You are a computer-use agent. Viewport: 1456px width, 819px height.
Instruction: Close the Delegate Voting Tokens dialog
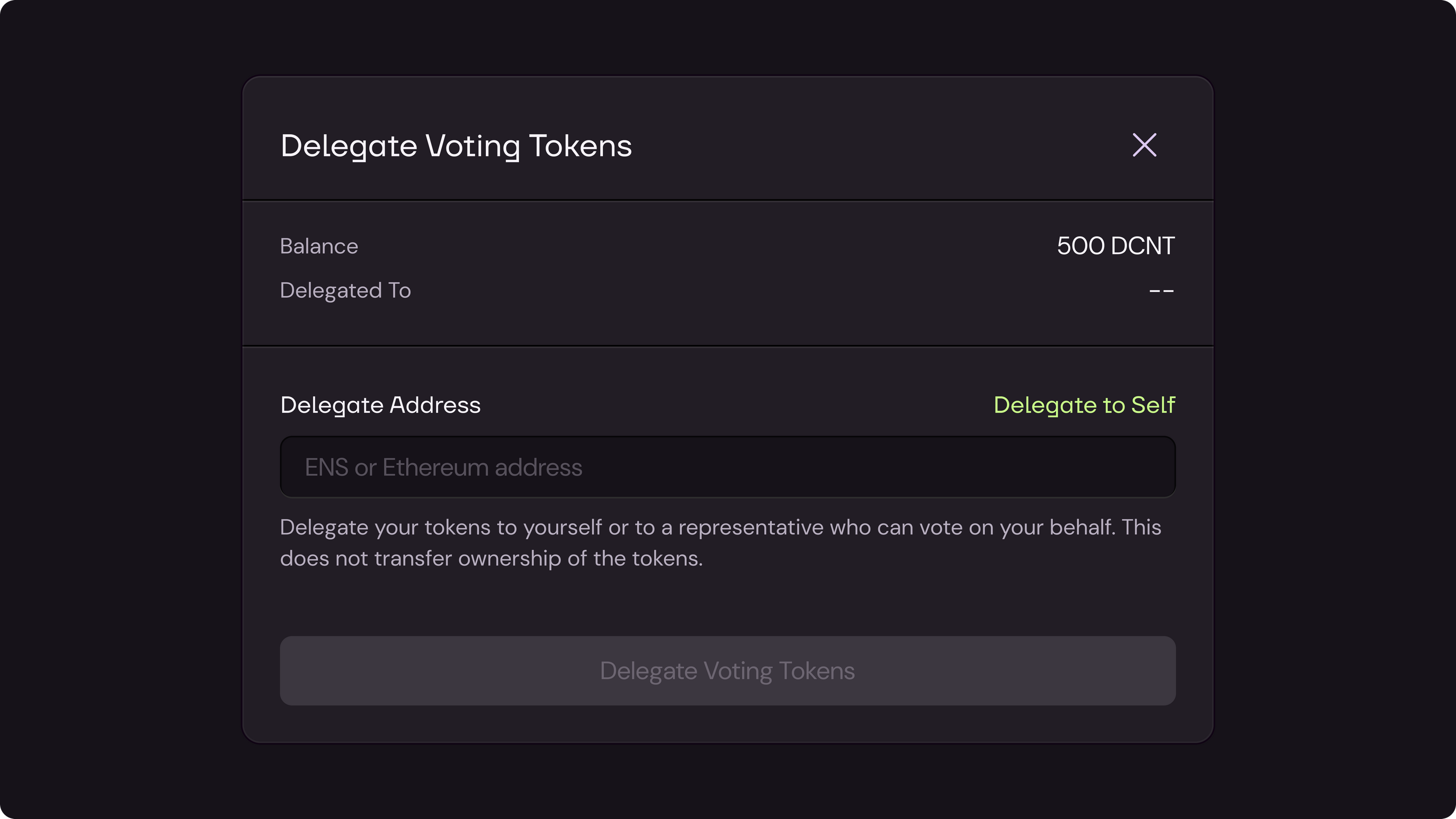(1144, 145)
